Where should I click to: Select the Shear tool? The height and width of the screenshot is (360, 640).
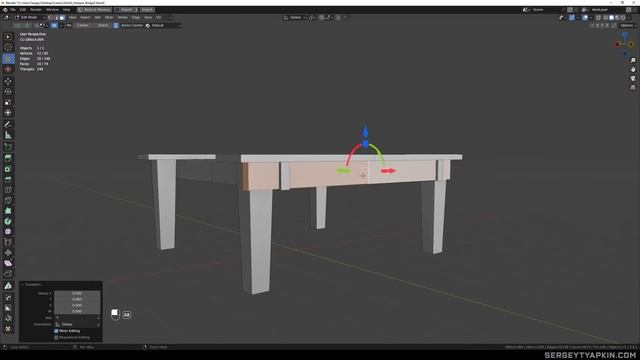pos(8,263)
